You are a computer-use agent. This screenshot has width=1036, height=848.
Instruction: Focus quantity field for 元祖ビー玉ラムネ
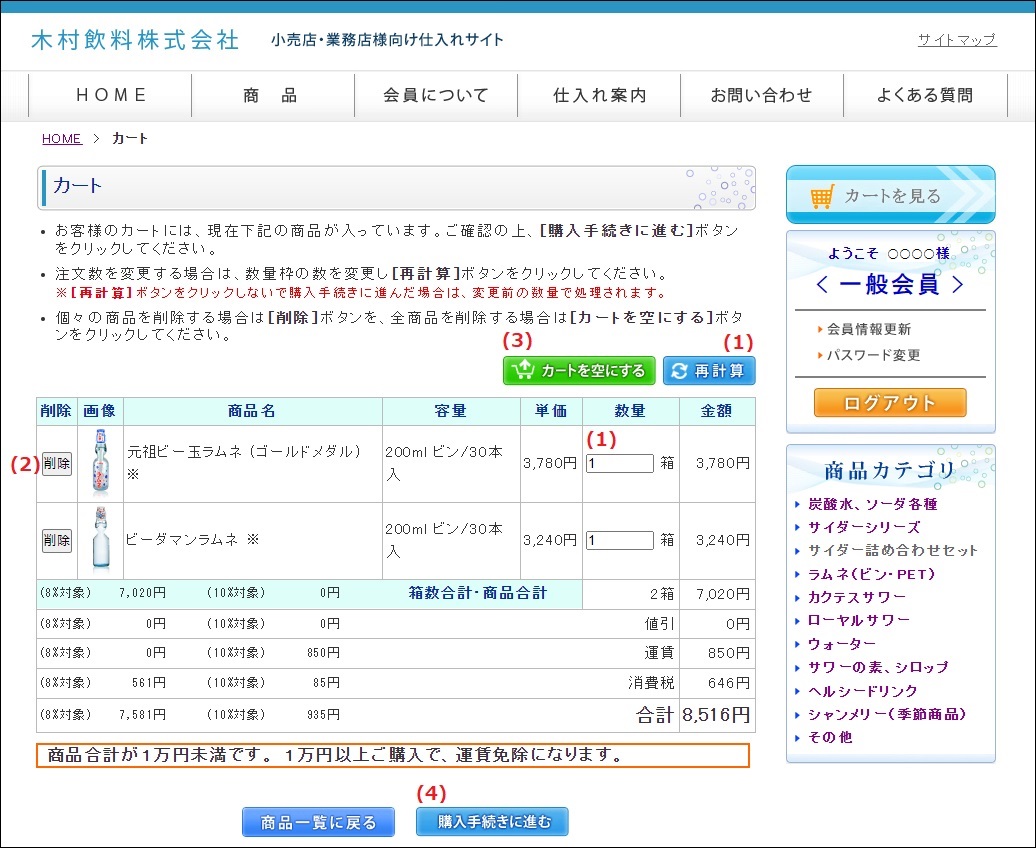619,463
